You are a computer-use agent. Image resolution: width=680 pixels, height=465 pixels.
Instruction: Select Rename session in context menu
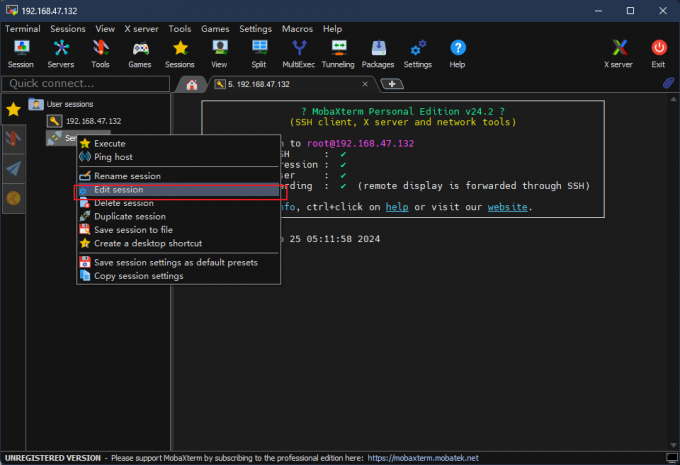(178, 176)
